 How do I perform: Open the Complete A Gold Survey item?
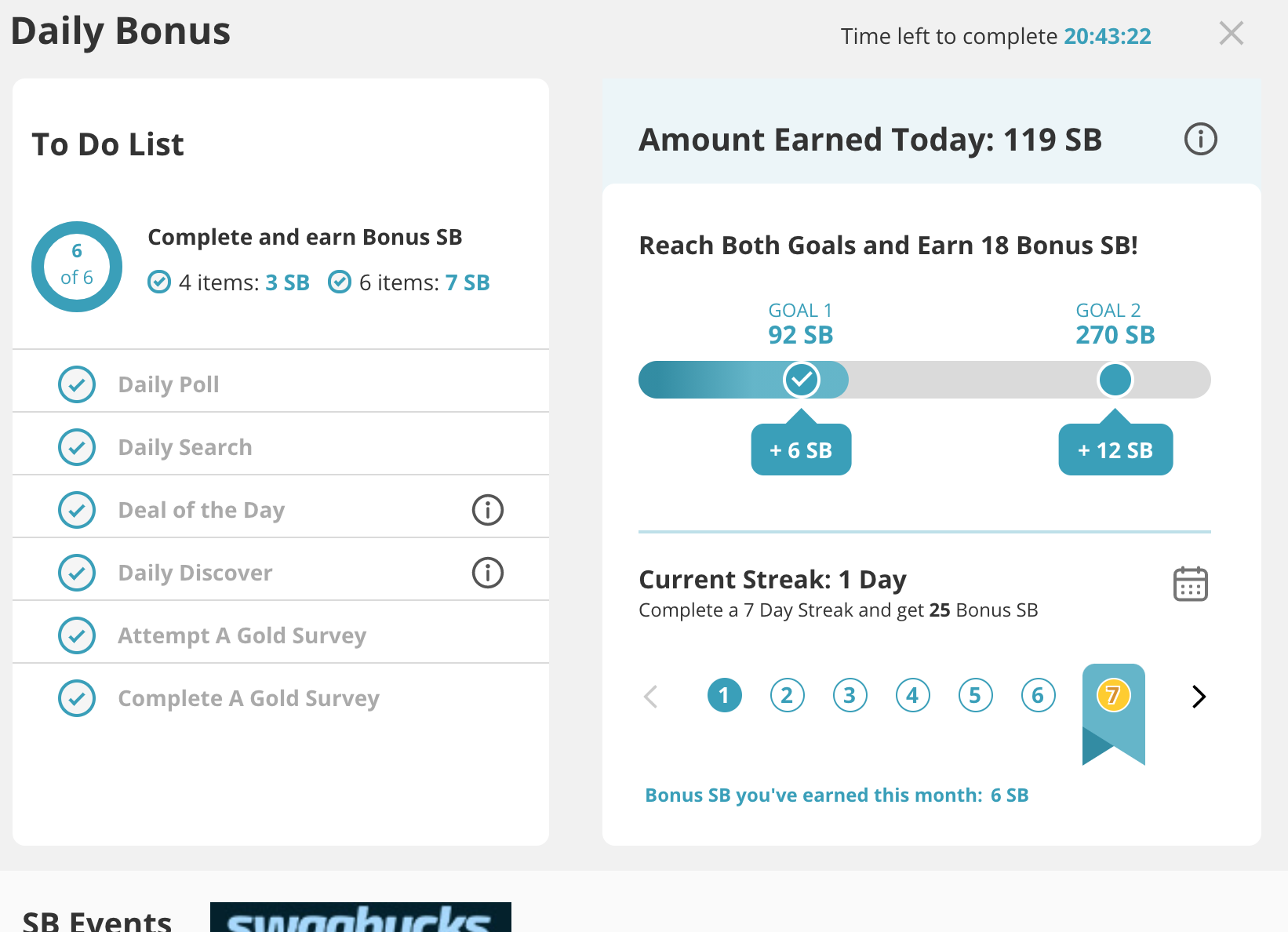click(281, 698)
